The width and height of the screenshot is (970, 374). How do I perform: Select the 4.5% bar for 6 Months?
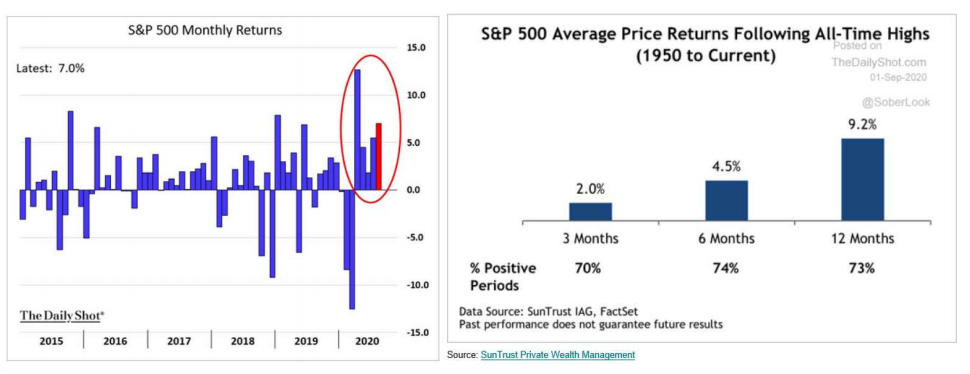(x=726, y=200)
